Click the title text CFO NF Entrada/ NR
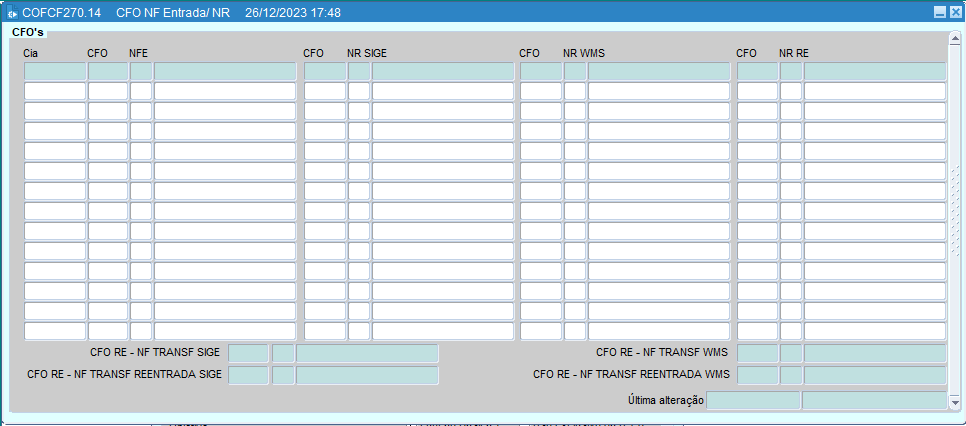 coord(172,13)
